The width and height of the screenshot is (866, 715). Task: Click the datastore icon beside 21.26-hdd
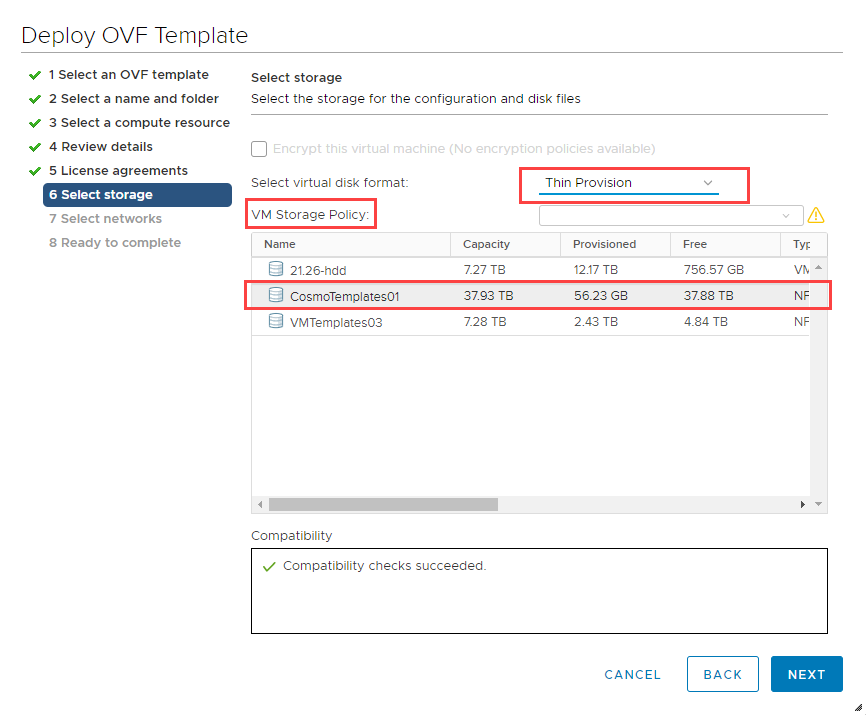click(x=275, y=269)
